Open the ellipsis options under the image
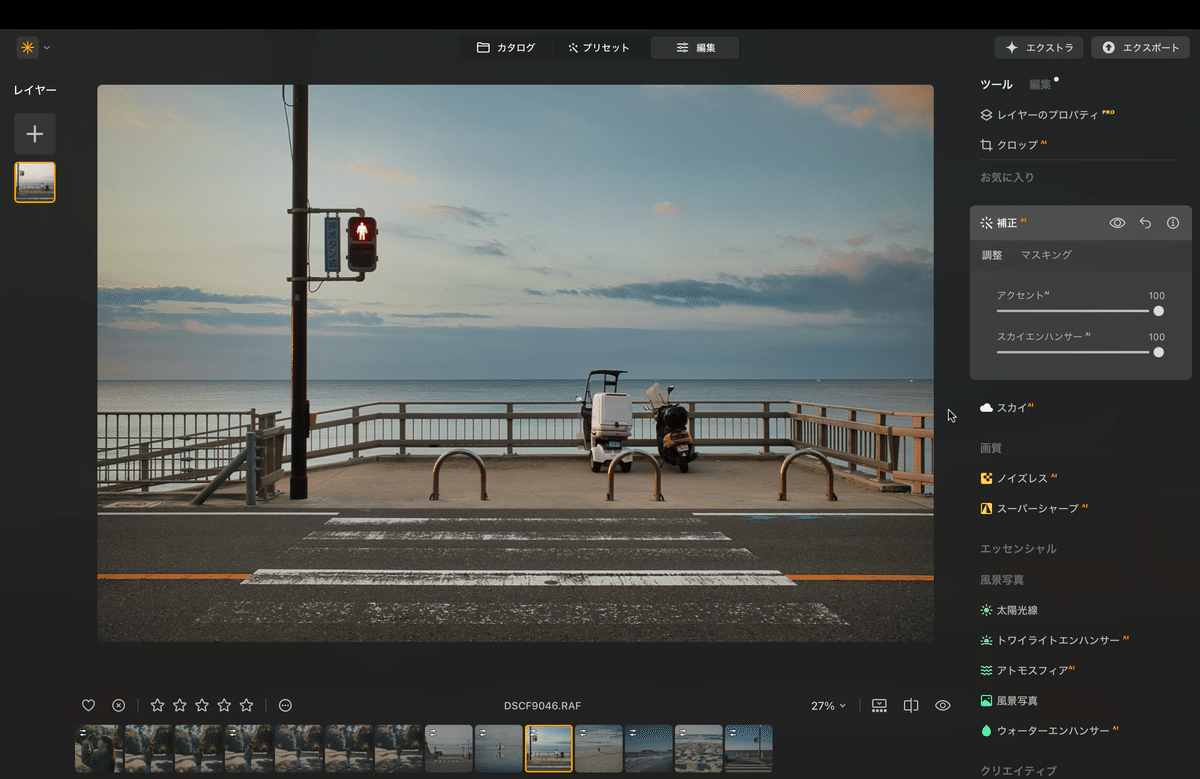The height and width of the screenshot is (779, 1200). [x=284, y=705]
